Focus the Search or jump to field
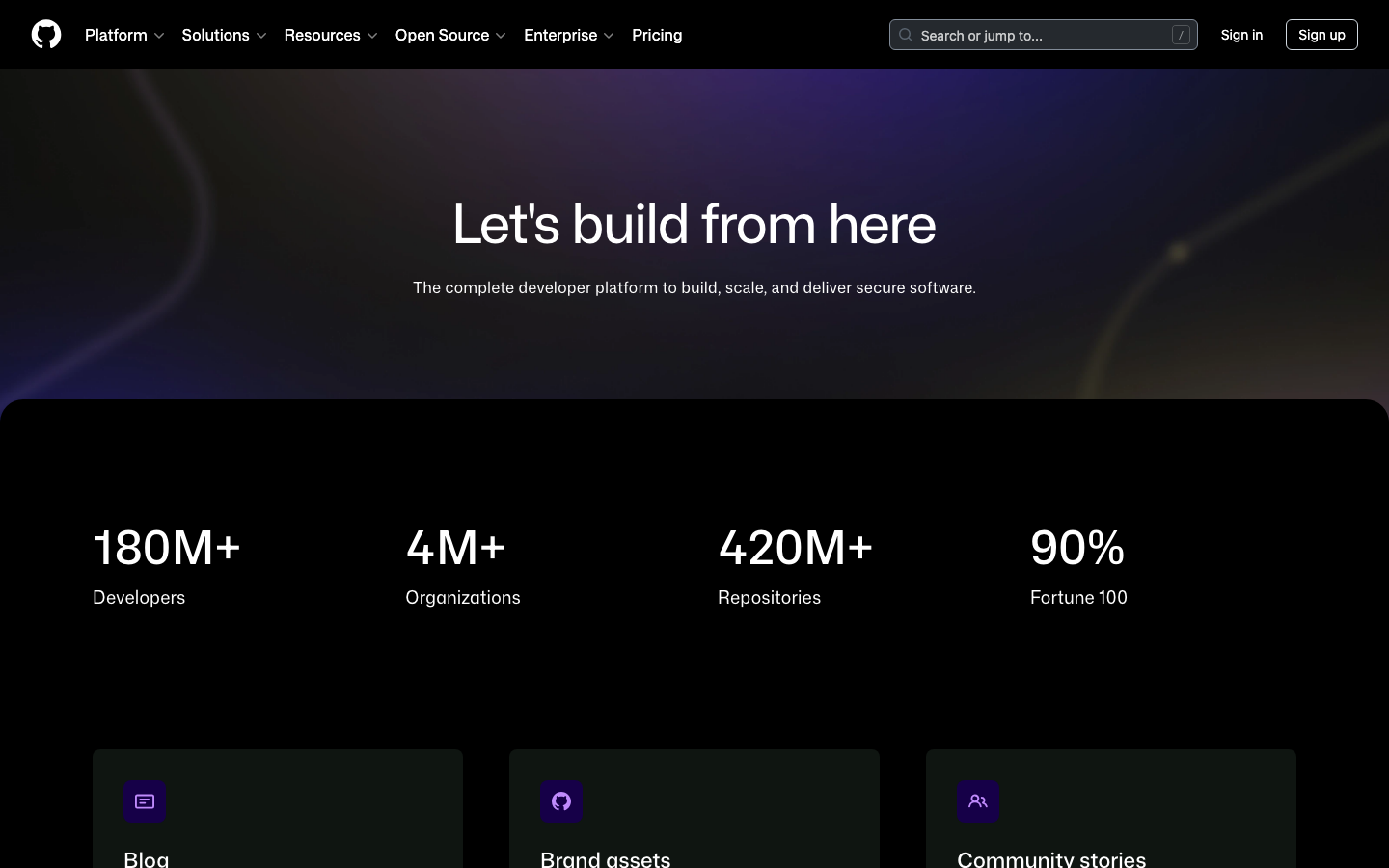The width and height of the screenshot is (1389, 868). point(1044,35)
